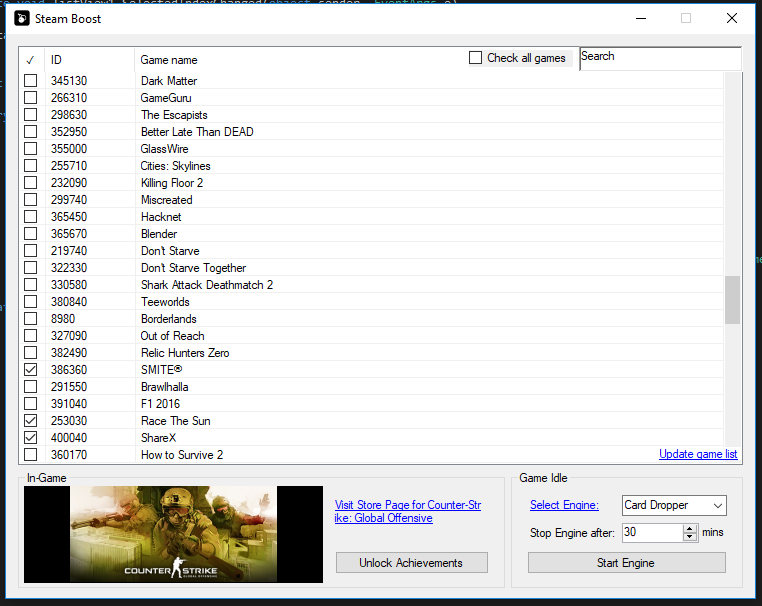Focus the Search input box

(x=660, y=58)
